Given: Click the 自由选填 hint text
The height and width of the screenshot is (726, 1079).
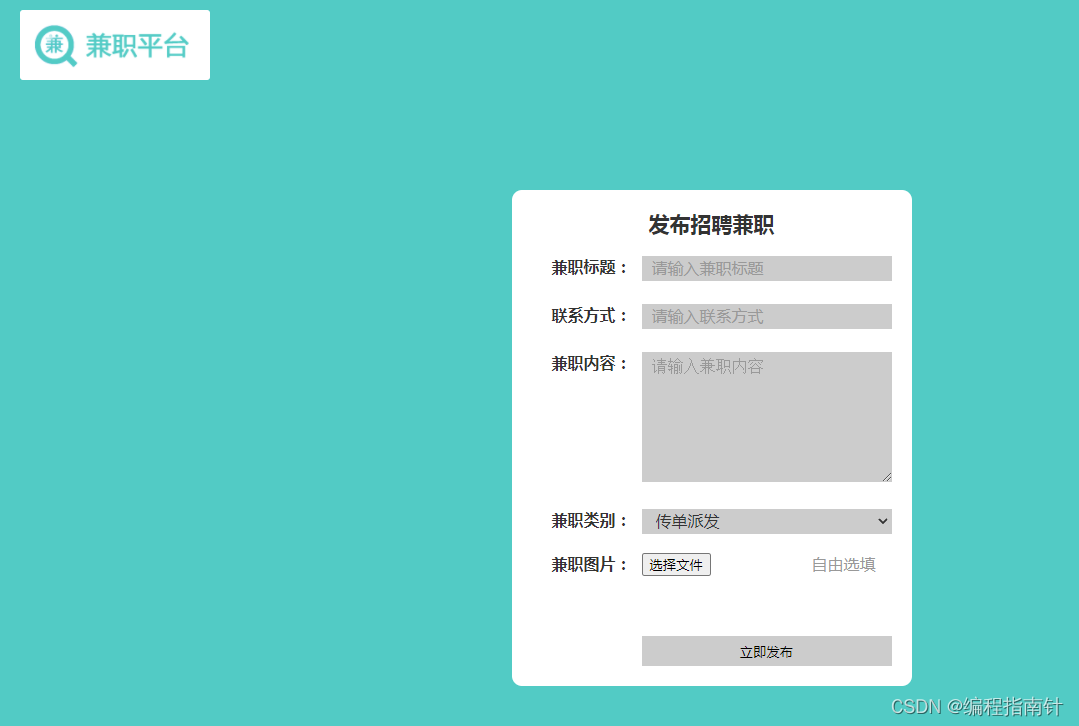Looking at the screenshot, I should (844, 565).
